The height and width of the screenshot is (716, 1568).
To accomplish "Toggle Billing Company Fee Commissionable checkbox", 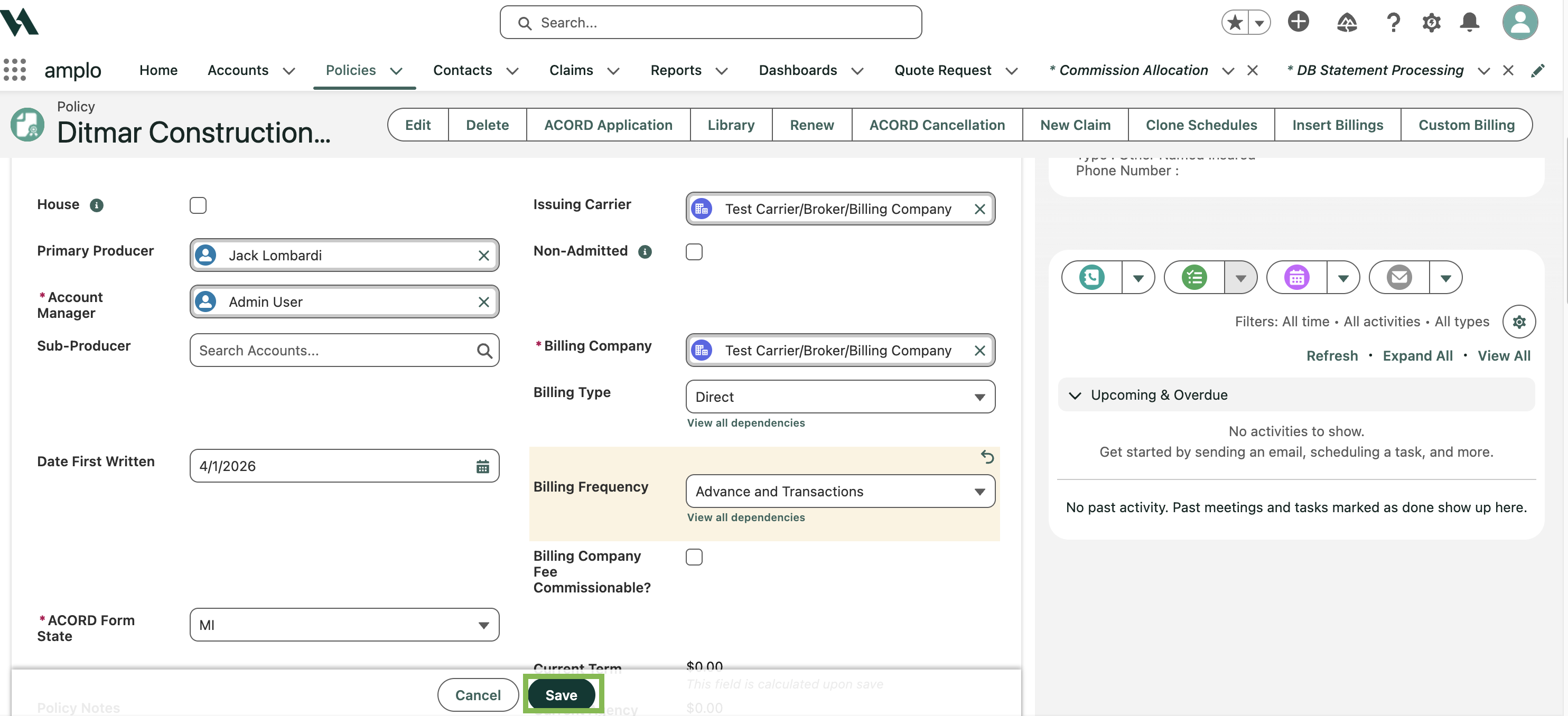I will point(694,557).
